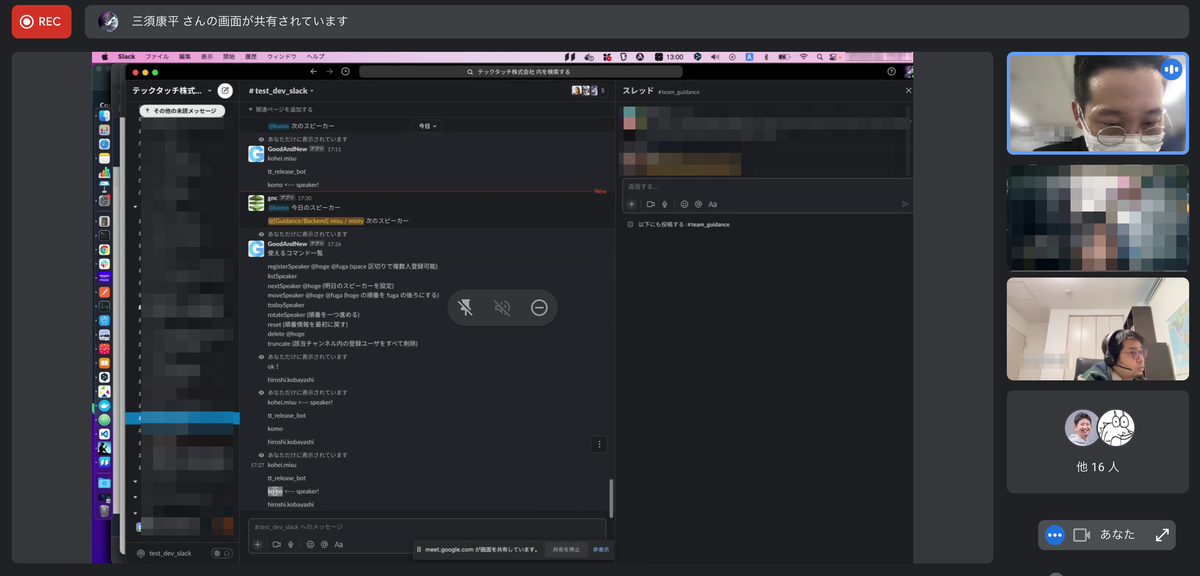Screen dimensions: 1200x576
Task: Open the # test_dev_slack channel details dropdown
Action: 283,90
